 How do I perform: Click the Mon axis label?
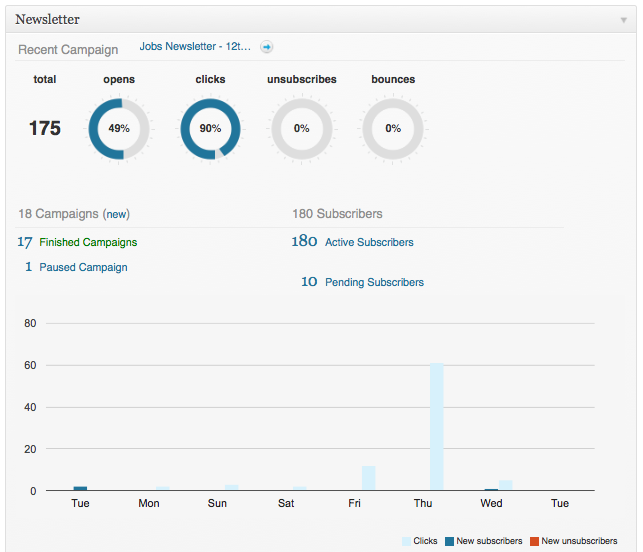pos(149,503)
